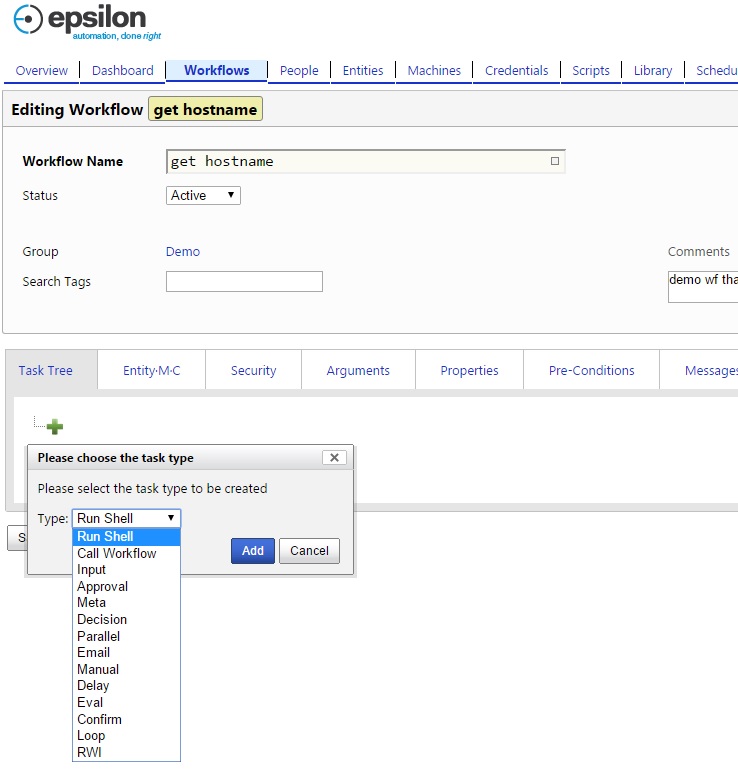Open the Pre-Conditions tab
Viewport: 738px width, 774px height.
coord(591,370)
